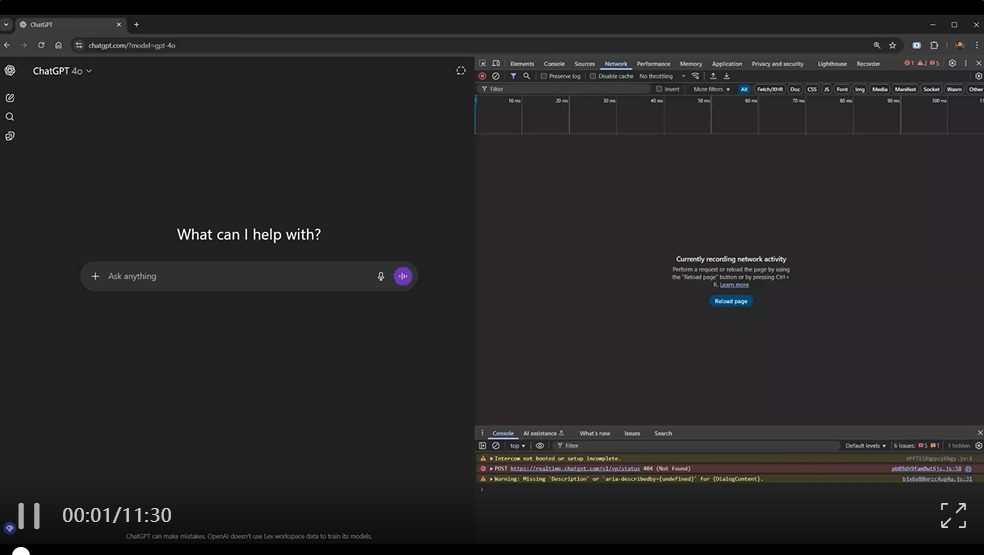Open the ChatGPT 4o model dropdown
The height and width of the screenshot is (555, 984).
pos(62,71)
